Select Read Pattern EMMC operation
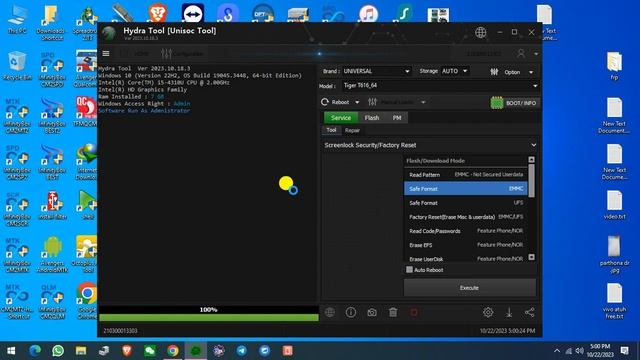 pos(466,175)
